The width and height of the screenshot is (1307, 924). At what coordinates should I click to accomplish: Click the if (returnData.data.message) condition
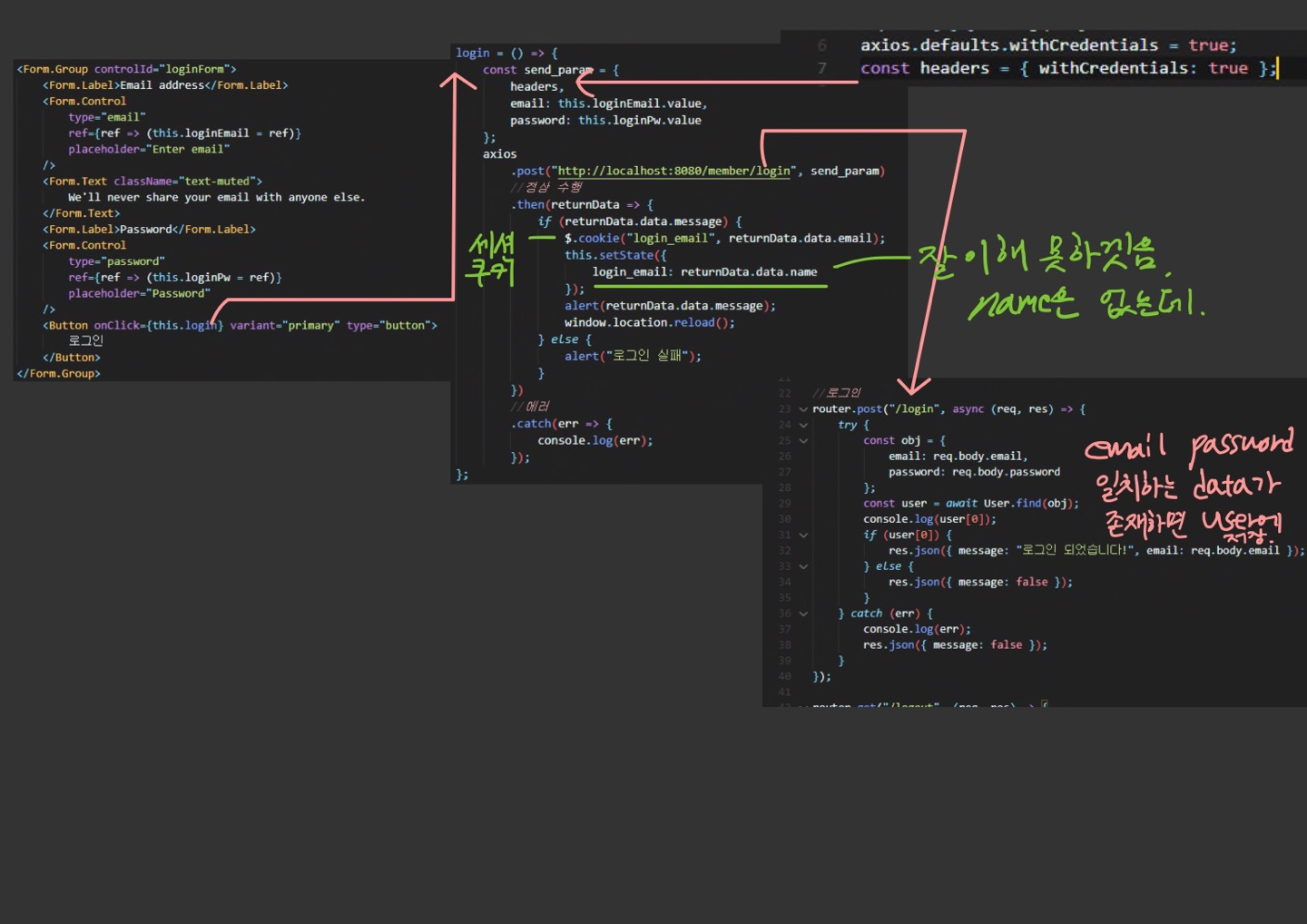pyautogui.click(x=640, y=221)
